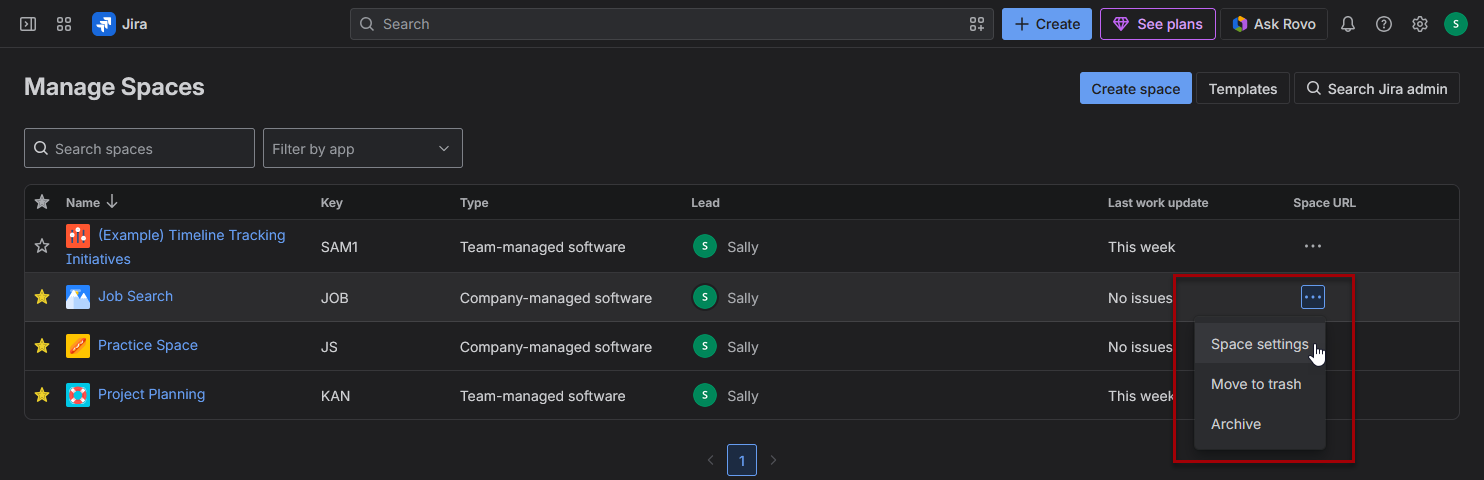This screenshot has height=480, width=1484.
Task: Open the app switcher grid icon
Action: click(64, 24)
